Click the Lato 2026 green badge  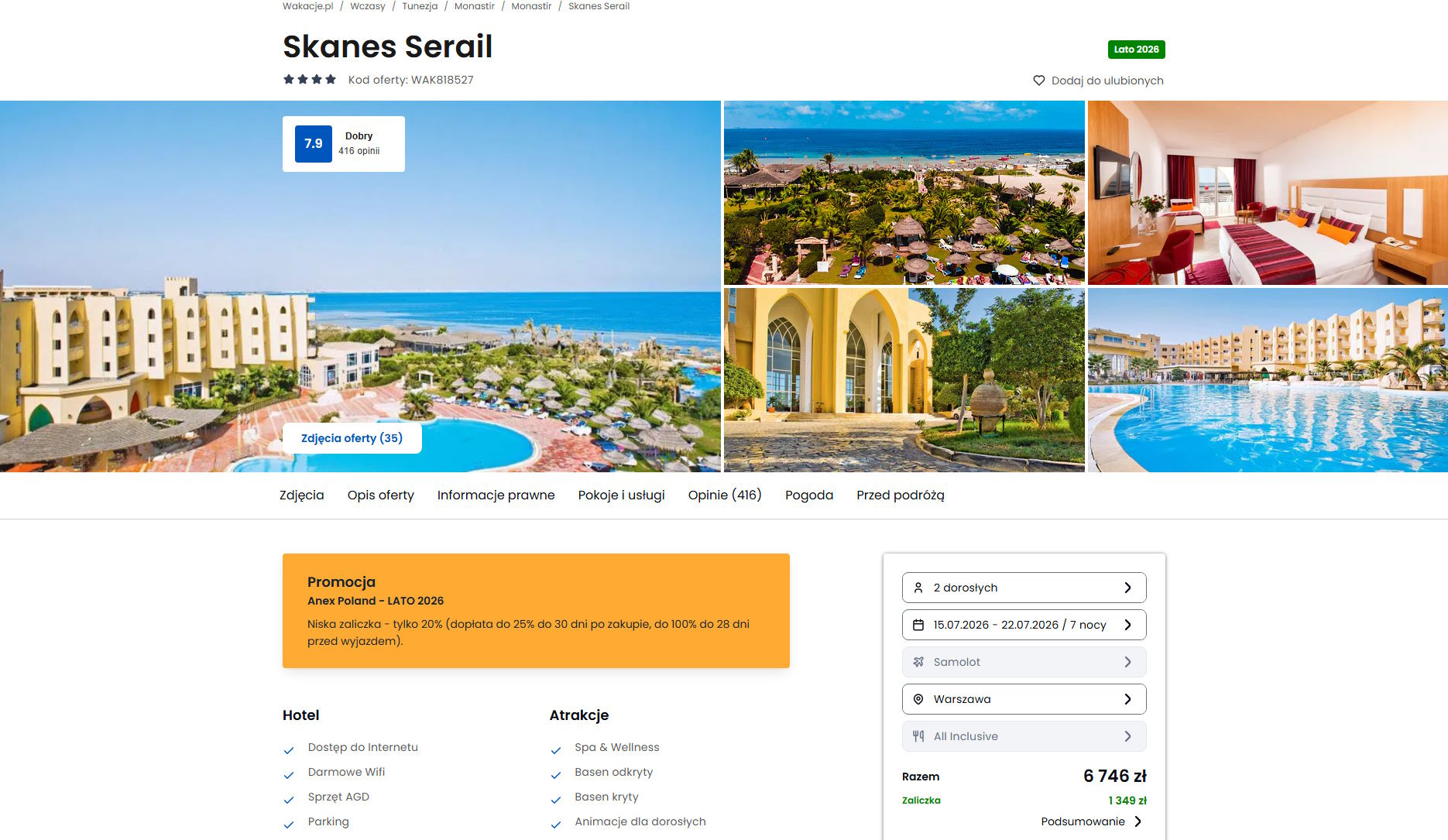tap(1136, 50)
